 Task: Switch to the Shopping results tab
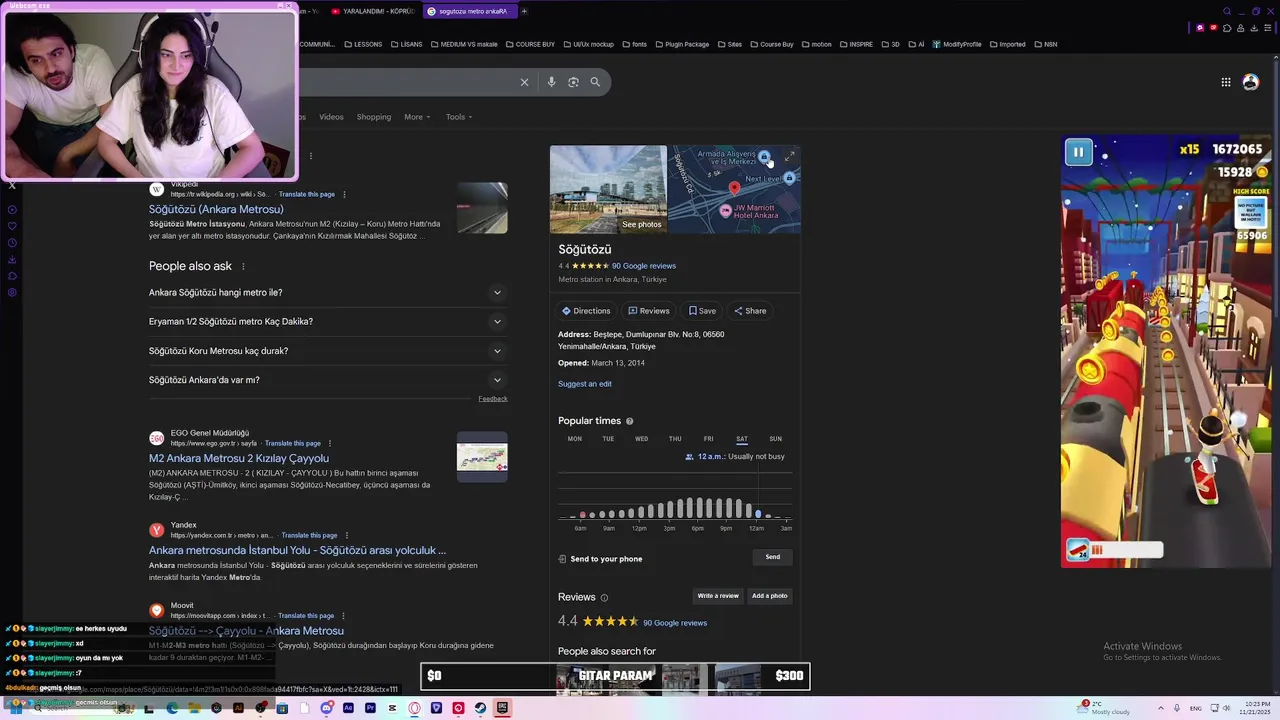coord(374,117)
